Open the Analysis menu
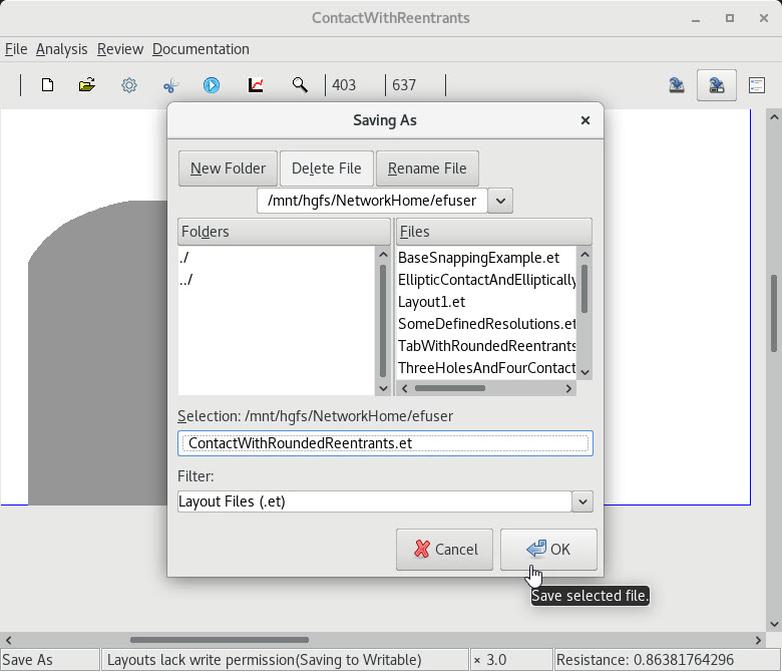Image resolution: width=782 pixels, height=672 pixels. [61, 49]
